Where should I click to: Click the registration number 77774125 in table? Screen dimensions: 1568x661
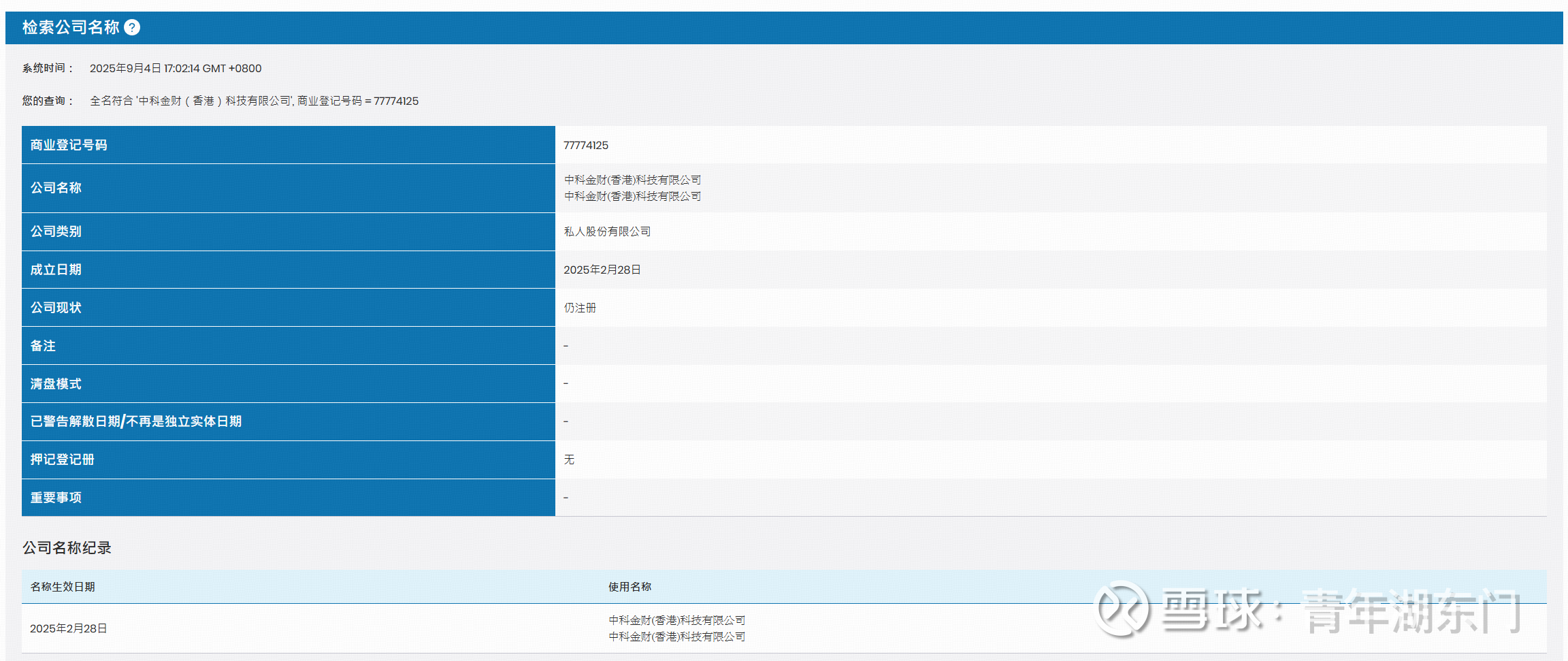coord(585,145)
